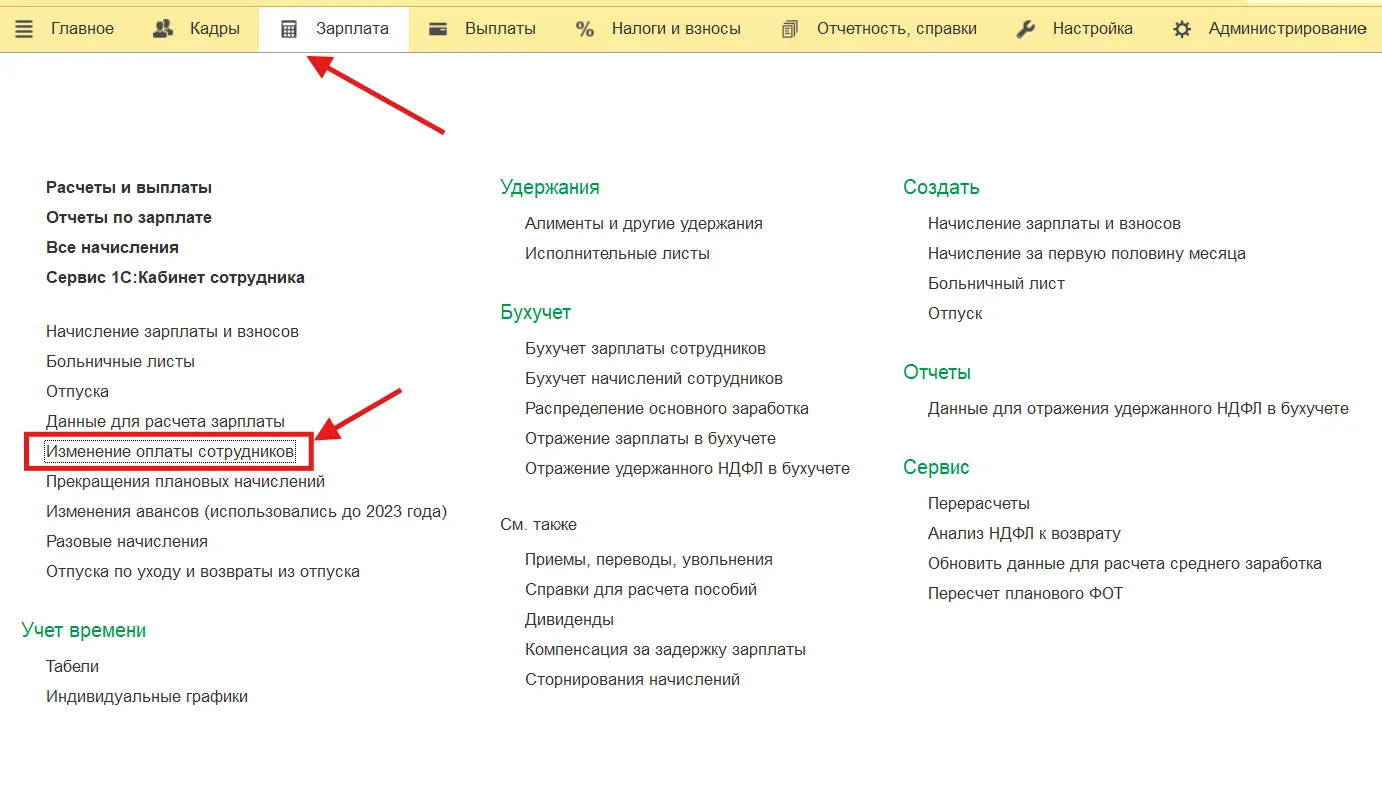Click the calculator icon for Зарплата
Image resolution: width=1382 pixels, height=800 pixels.
(x=289, y=29)
